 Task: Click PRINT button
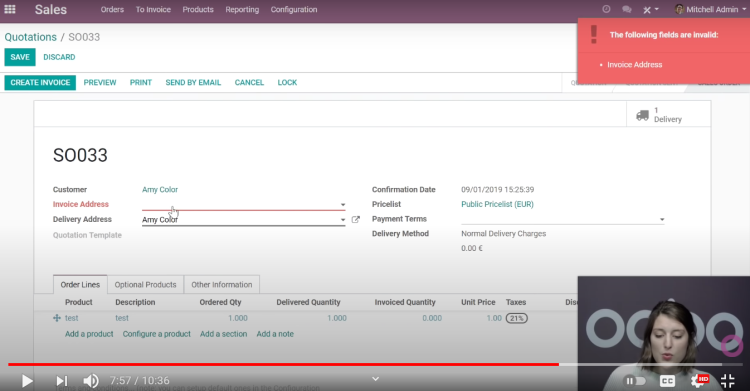[141, 82]
